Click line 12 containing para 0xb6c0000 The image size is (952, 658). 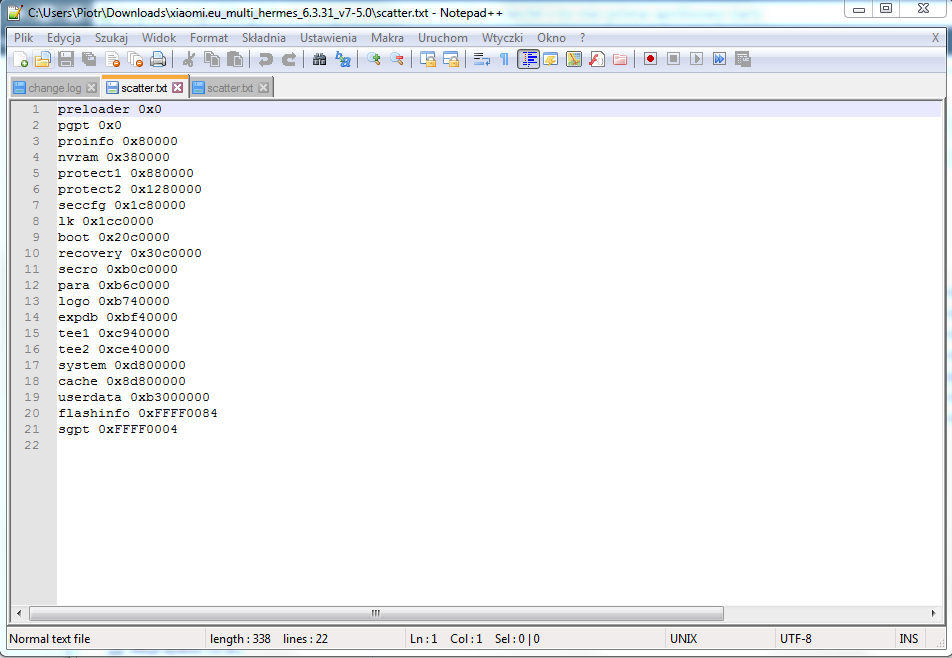114,285
